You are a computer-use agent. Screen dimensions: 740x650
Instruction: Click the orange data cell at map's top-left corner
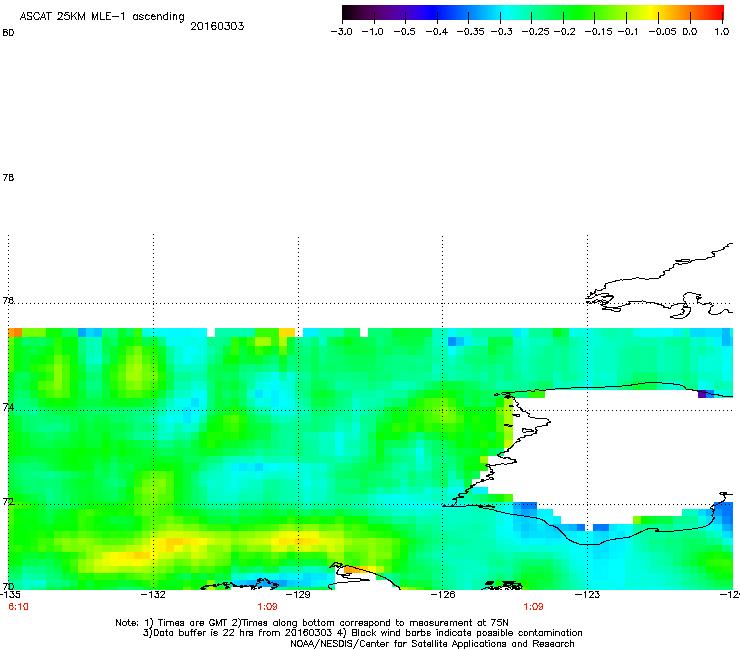(15, 332)
